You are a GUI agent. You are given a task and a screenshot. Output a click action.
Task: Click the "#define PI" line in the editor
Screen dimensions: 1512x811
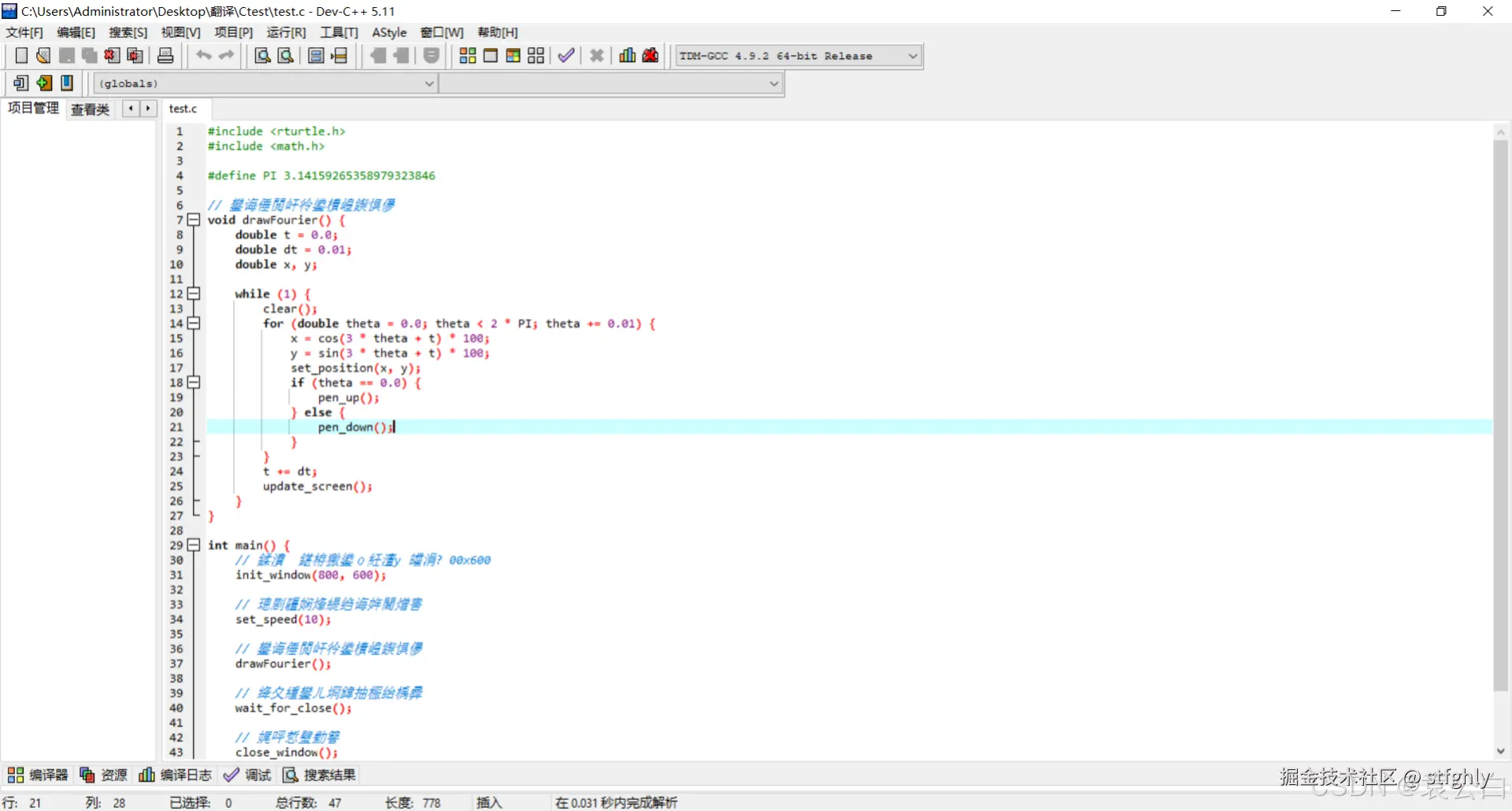(x=321, y=176)
